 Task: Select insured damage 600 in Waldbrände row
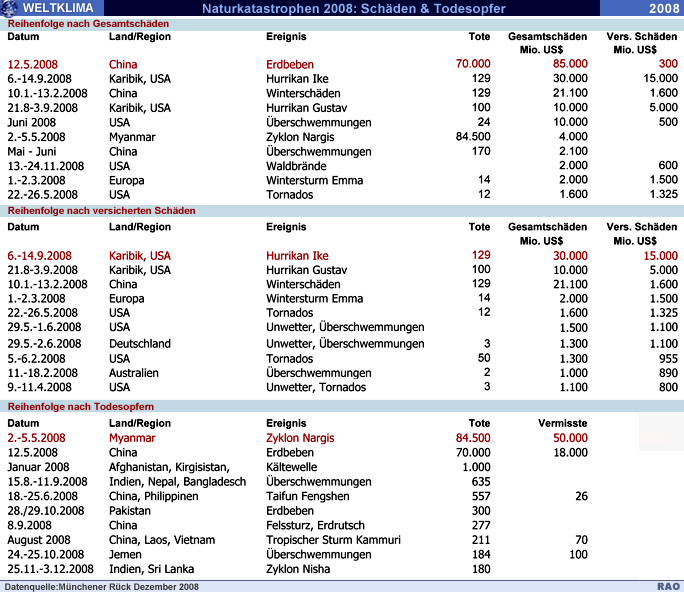668,165
